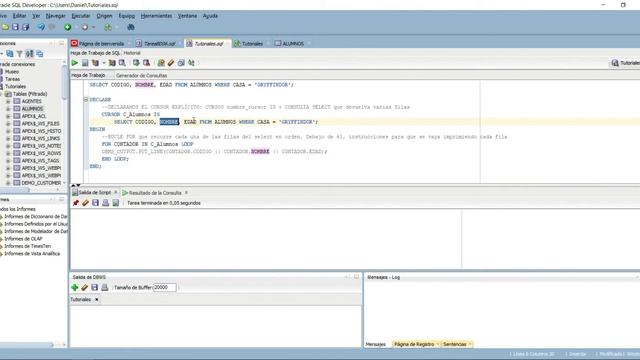Click the Filter funnel in the Connections panel
The width and height of the screenshot is (640, 360).
click(x=20, y=53)
